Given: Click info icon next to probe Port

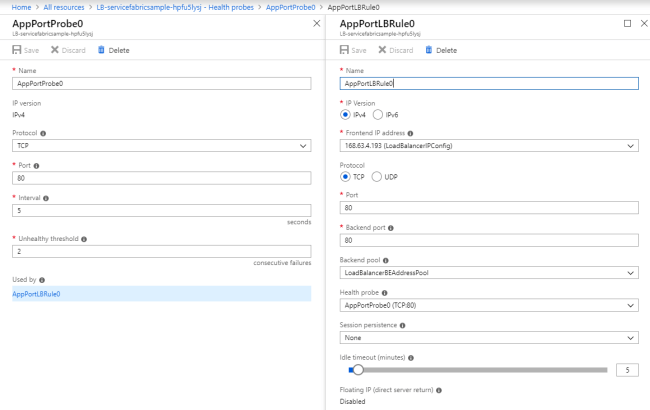Looking at the screenshot, I should 36,166.
